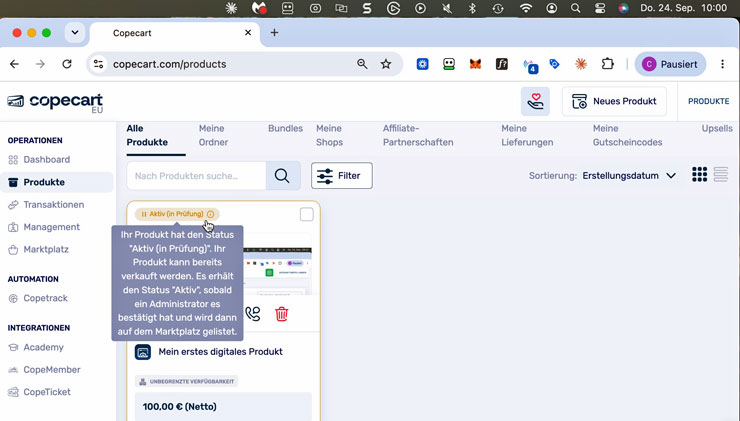
Task: Open the Meine Ordner tab
Action: (x=213, y=135)
